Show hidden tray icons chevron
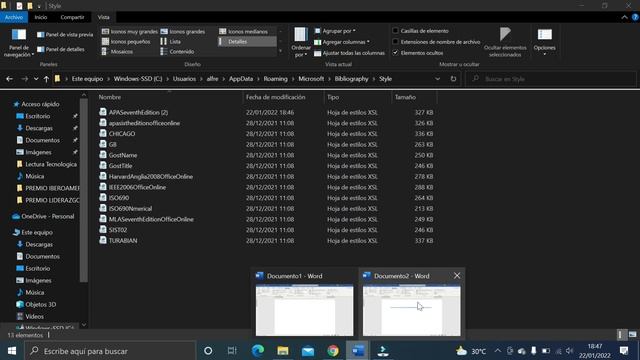The width and height of the screenshot is (640, 360). click(498, 351)
